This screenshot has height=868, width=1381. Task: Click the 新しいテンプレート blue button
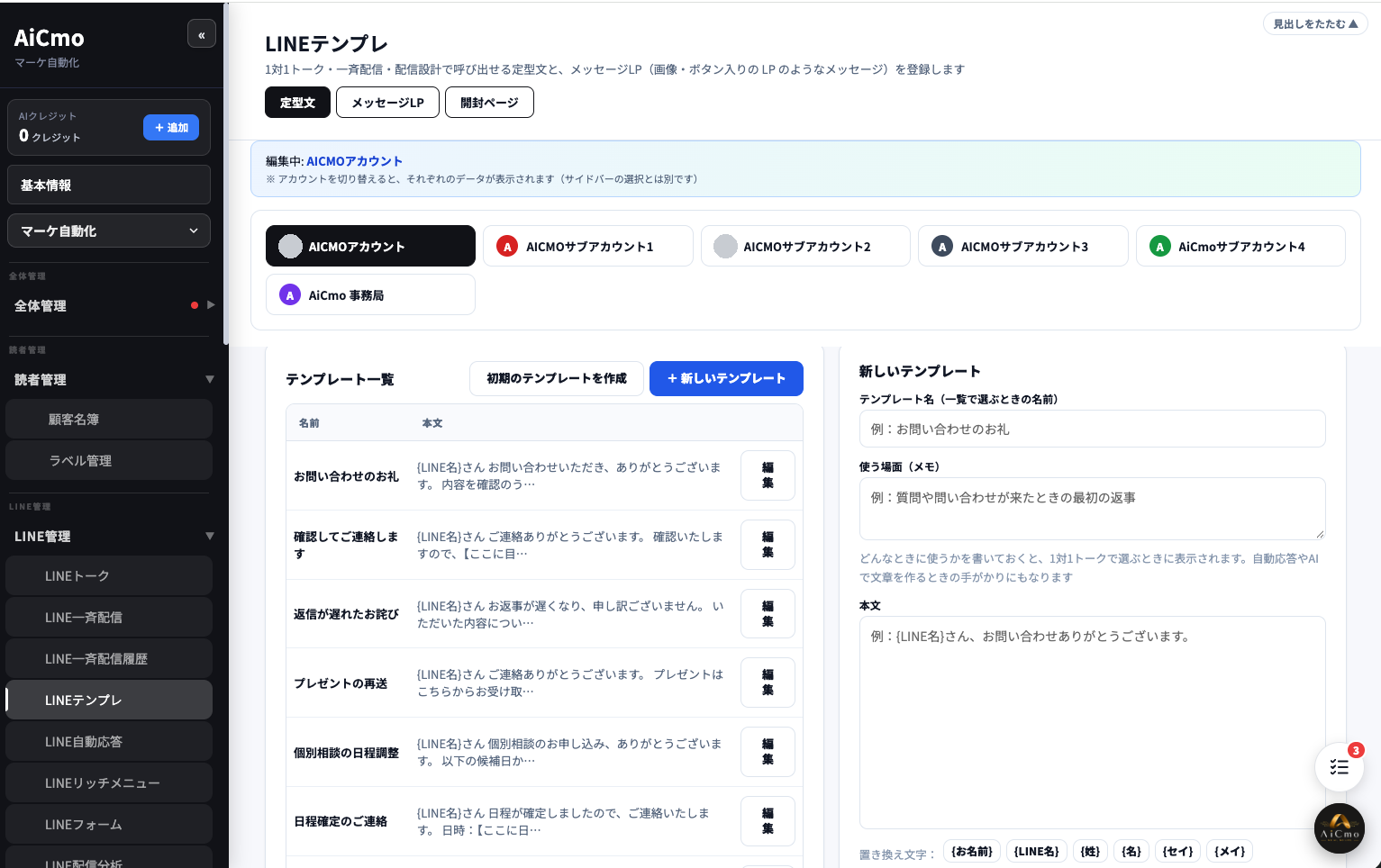[726, 378]
